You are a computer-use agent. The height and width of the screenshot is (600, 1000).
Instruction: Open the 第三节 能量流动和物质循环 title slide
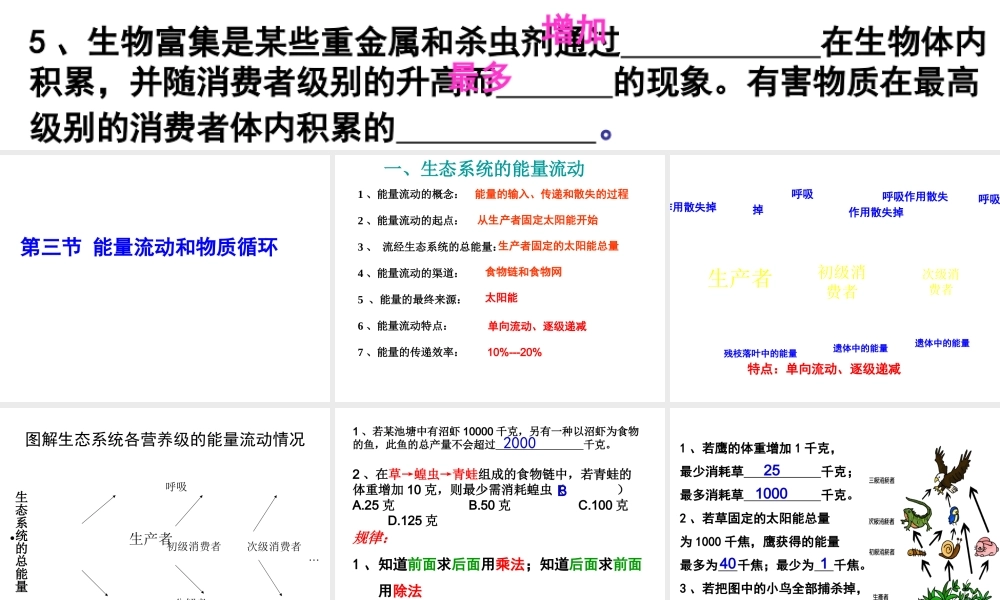pyautogui.click(x=149, y=247)
